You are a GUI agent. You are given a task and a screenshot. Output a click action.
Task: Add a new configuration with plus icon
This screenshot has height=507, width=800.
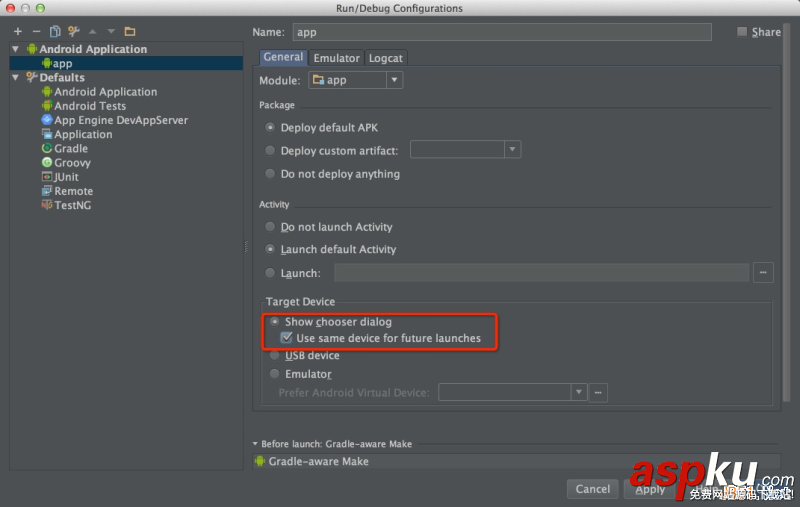18,32
